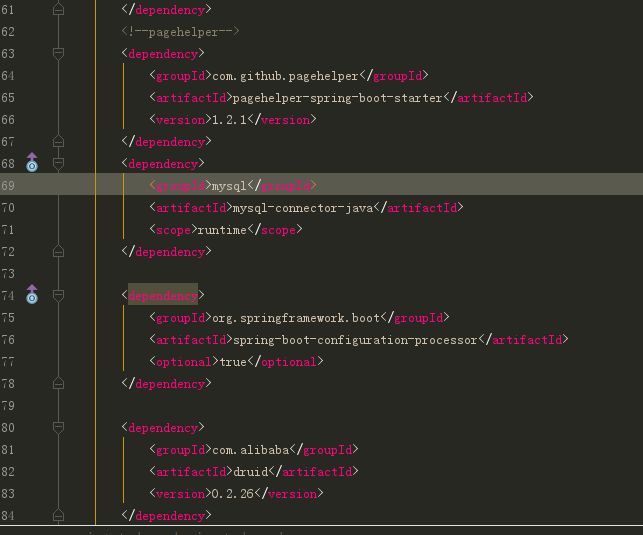Click line number 62 in the gutter
This screenshot has height=535, width=643.
(x=8, y=32)
